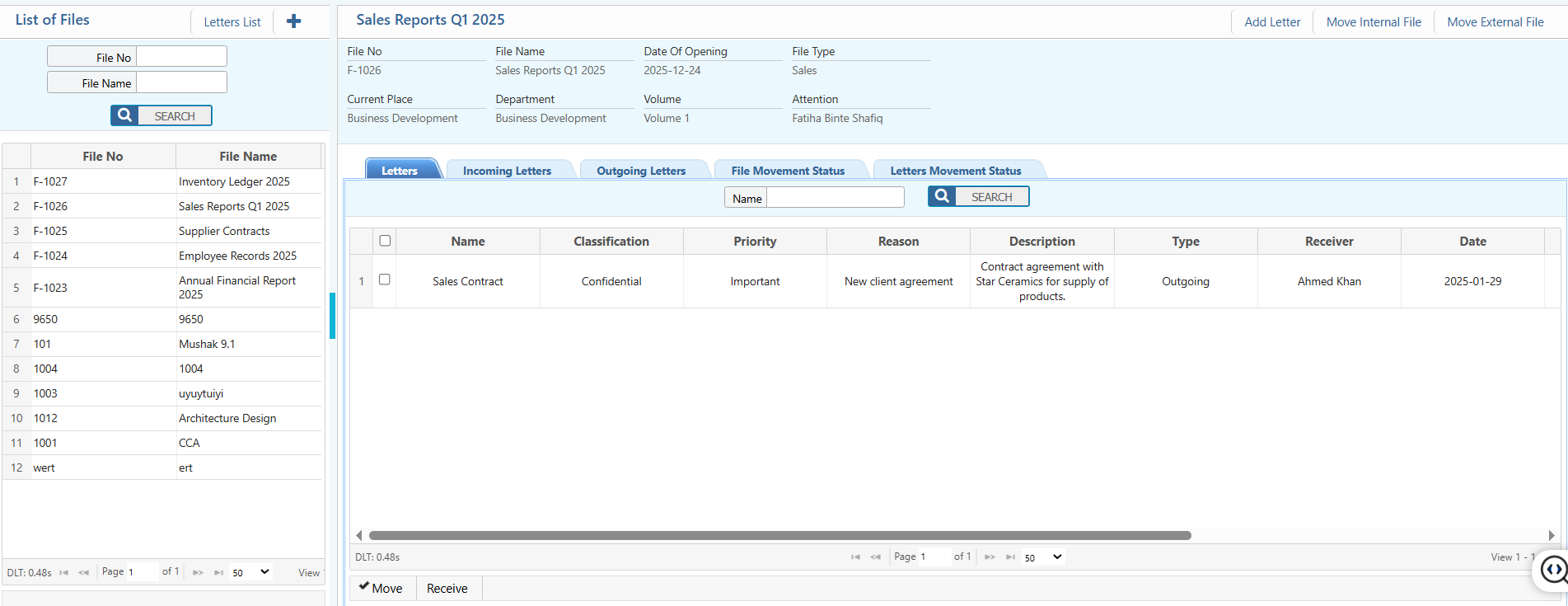Click the horizontal scrollbar of the letters grid
Viewport: 1568px width, 606px height.
click(779, 535)
